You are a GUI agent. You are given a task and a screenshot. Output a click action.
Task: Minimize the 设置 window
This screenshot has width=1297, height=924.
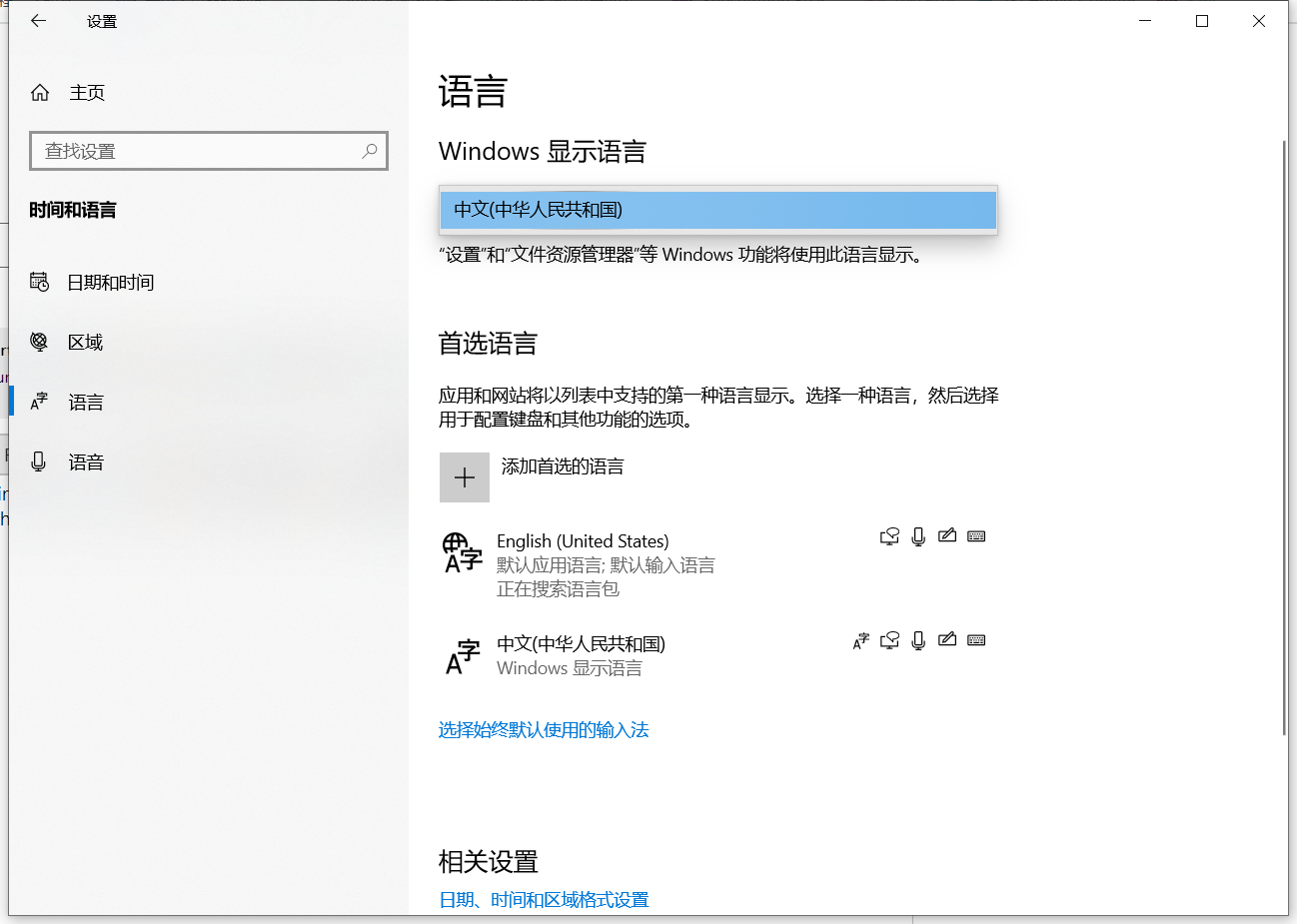tap(1145, 21)
